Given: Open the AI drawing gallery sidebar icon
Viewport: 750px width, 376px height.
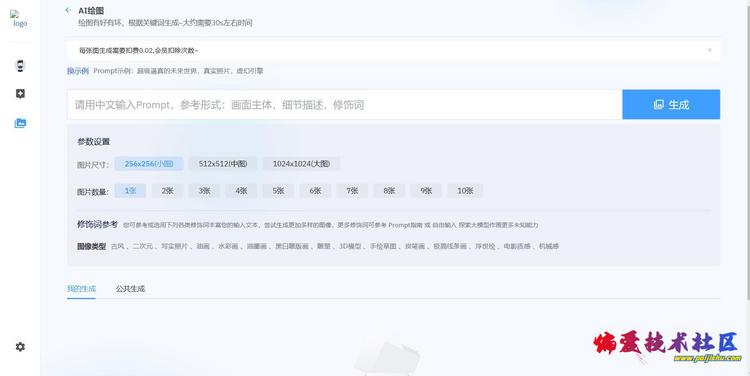Looking at the screenshot, I should tap(20, 123).
